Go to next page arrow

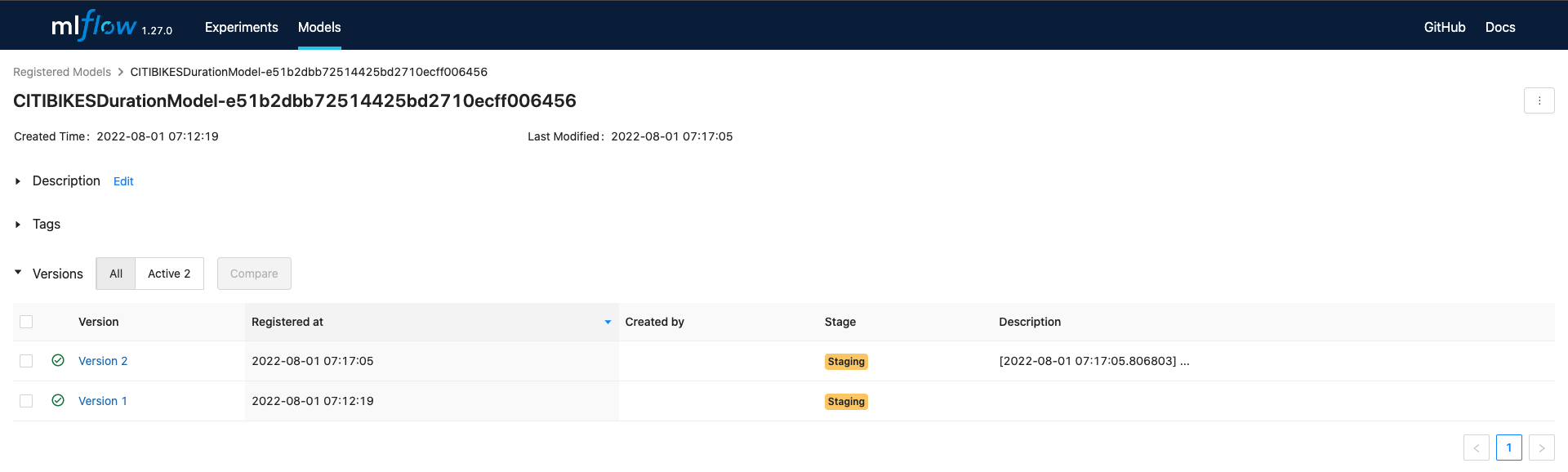(x=1541, y=448)
